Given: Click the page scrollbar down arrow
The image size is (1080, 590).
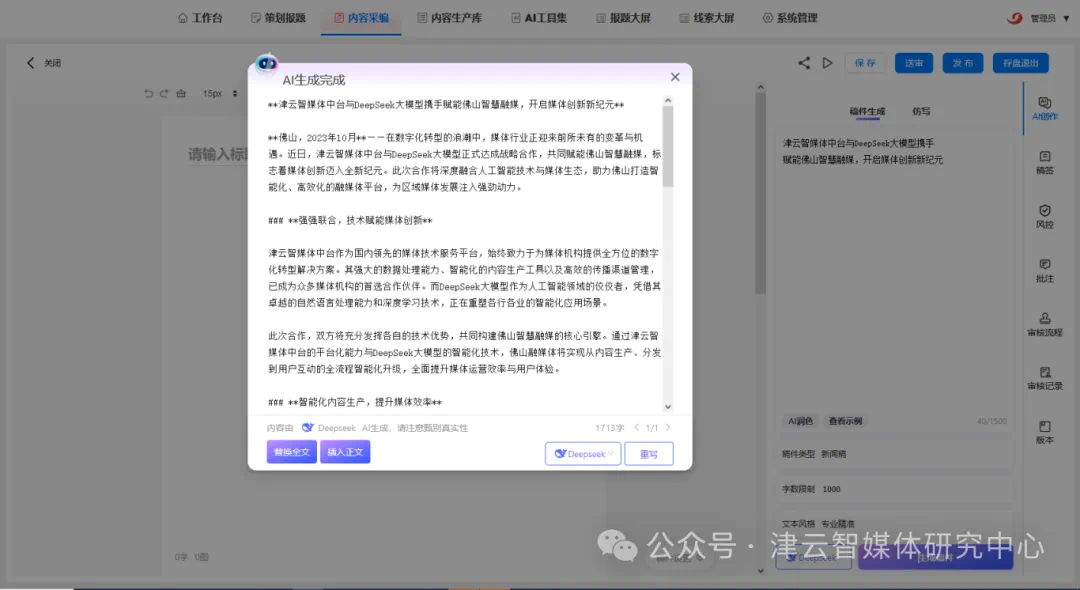Looking at the screenshot, I should (x=760, y=571).
